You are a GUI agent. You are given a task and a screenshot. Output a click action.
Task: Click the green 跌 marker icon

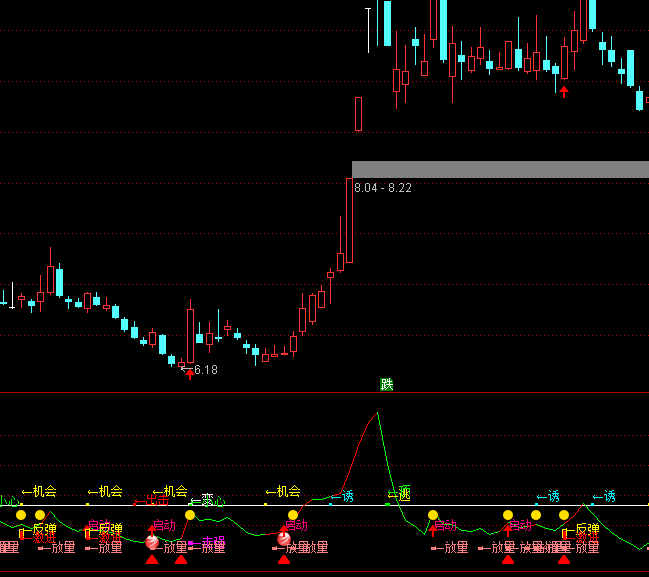[387, 384]
